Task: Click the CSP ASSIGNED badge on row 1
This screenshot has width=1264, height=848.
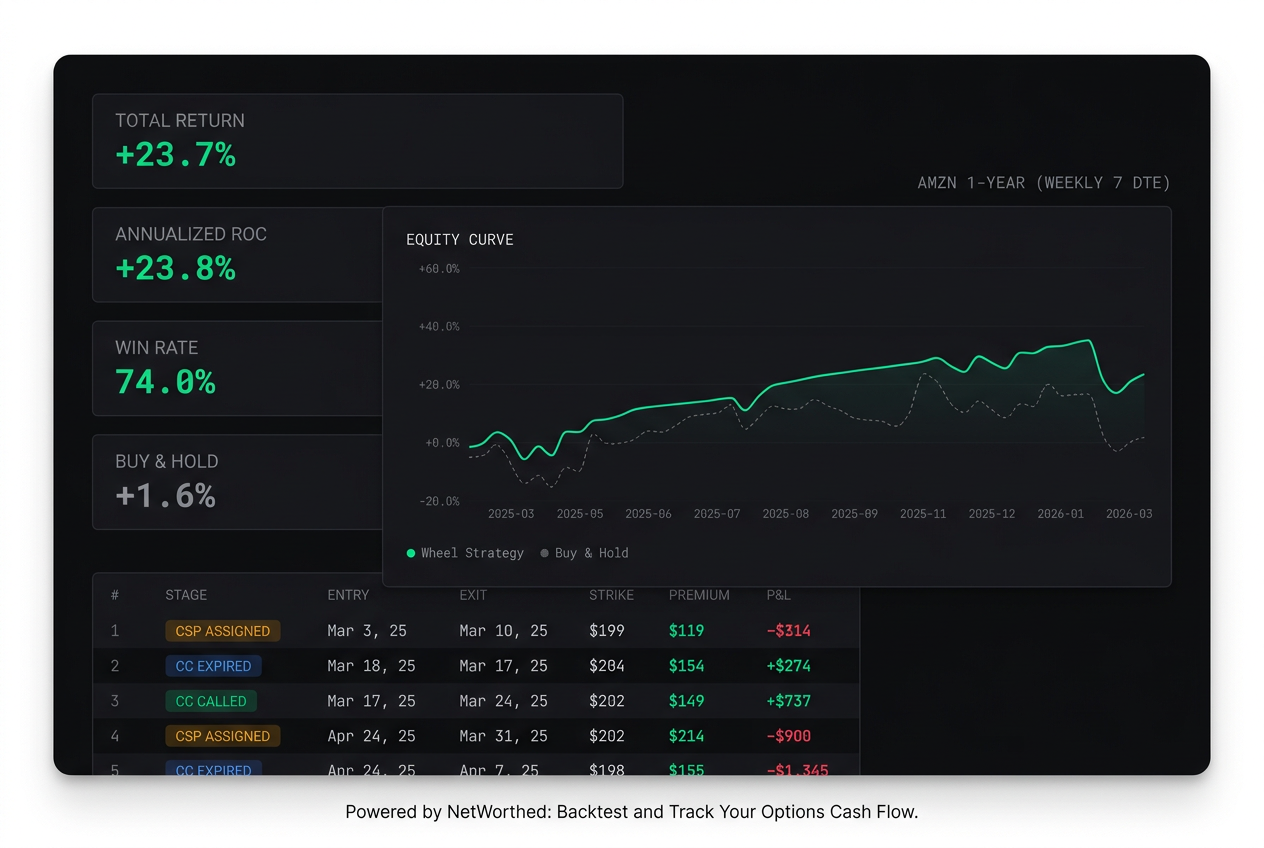Action: pos(222,631)
